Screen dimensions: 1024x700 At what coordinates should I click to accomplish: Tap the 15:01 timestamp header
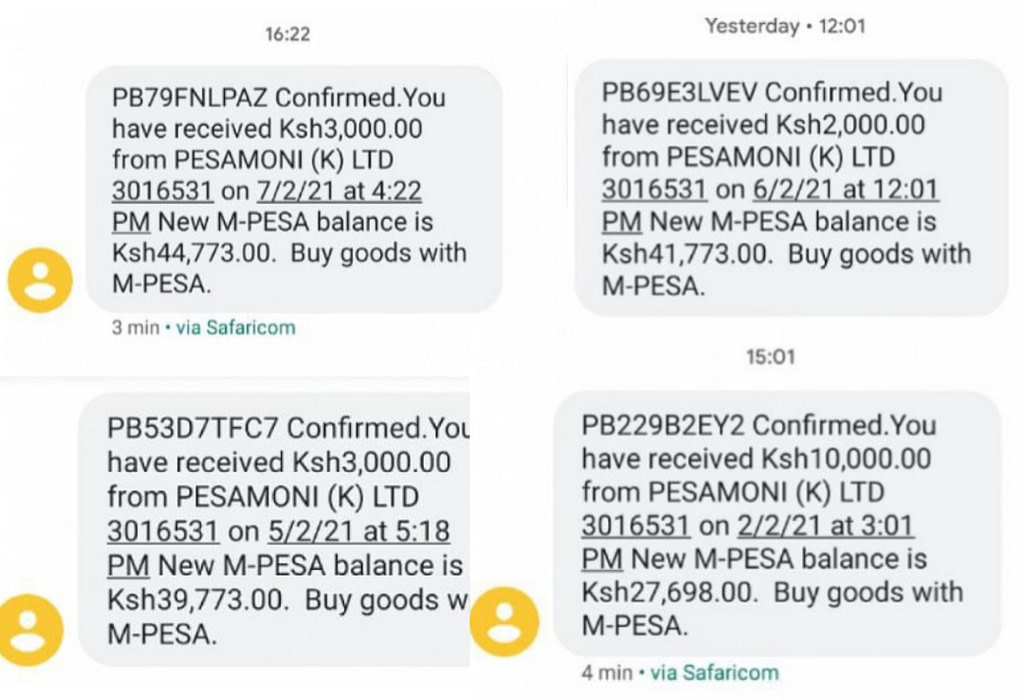pyautogui.click(x=771, y=357)
